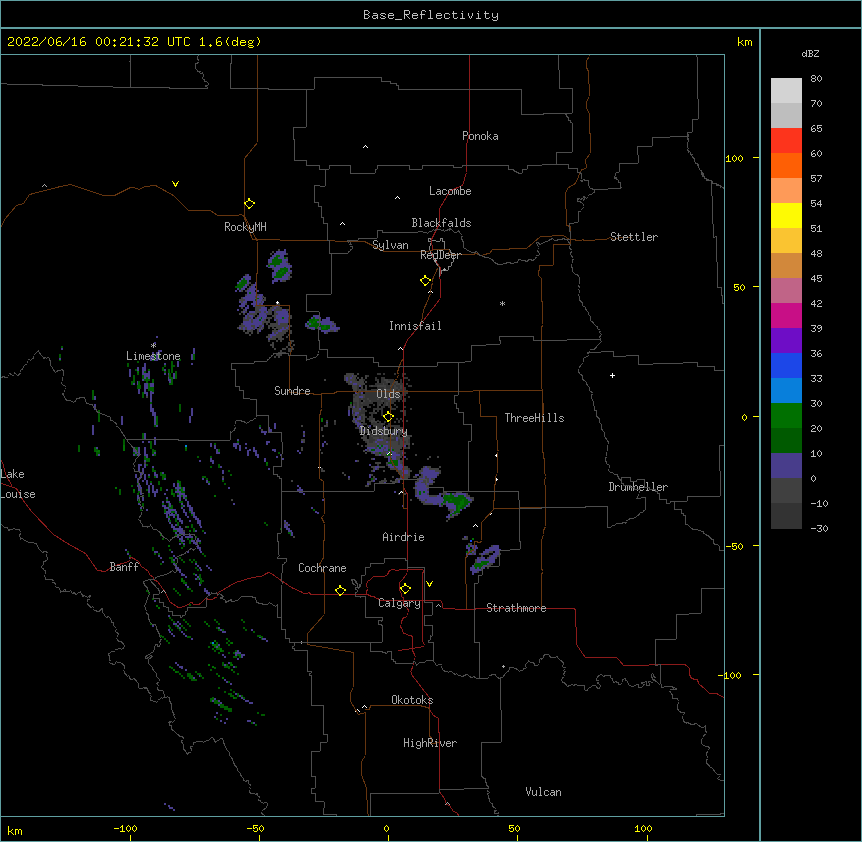Click the Base_Reflectivity title text
Image resolution: width=862 pixels, height=842 pixels.
[431, 15]
